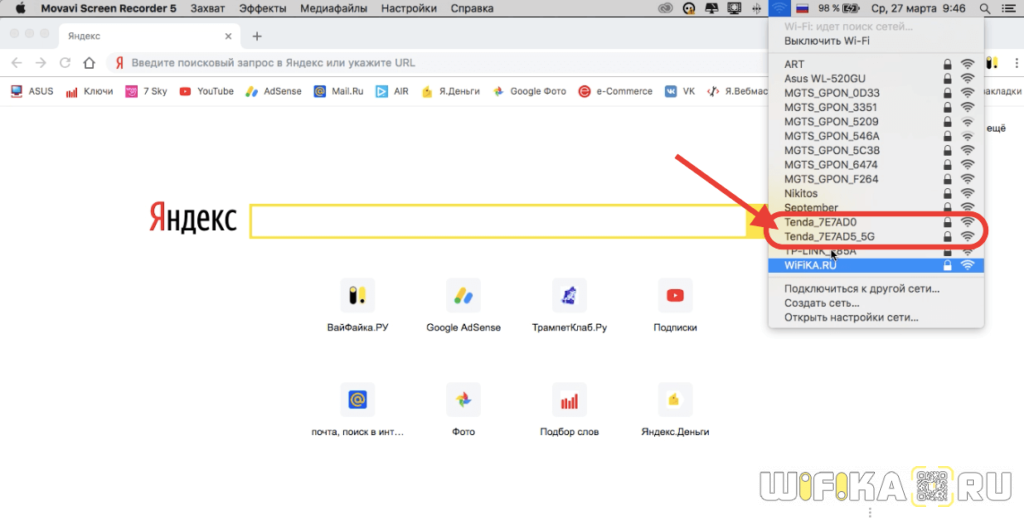The height and width of the screenshot is (518, 1024).
Task: Reload the page
Action: click(65, 63)
